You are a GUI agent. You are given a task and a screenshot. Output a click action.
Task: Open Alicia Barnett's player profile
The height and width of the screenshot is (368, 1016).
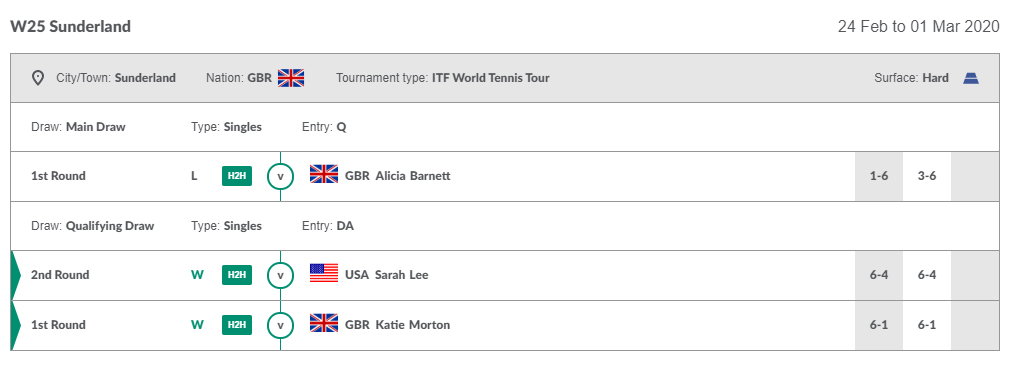point(413,176)
